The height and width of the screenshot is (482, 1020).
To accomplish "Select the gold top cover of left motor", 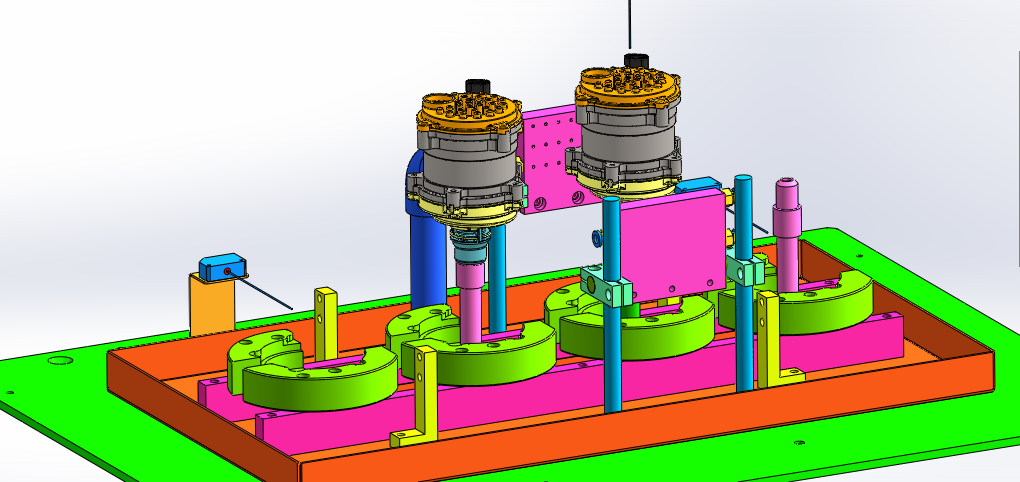I will [x=470, y=112].
